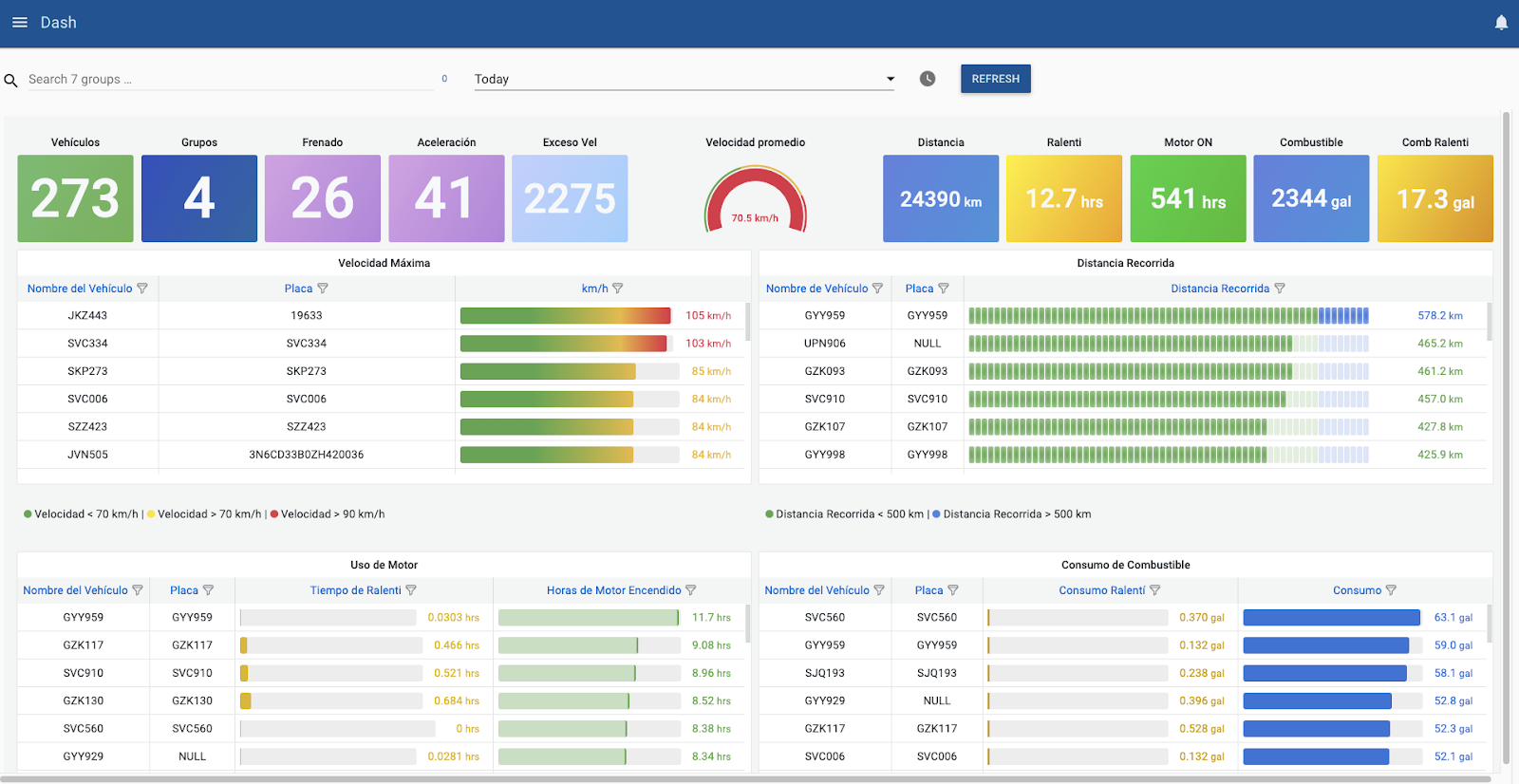Click the search magnifier icon
Screen dimensions: 1519x784
pos(11,81)
